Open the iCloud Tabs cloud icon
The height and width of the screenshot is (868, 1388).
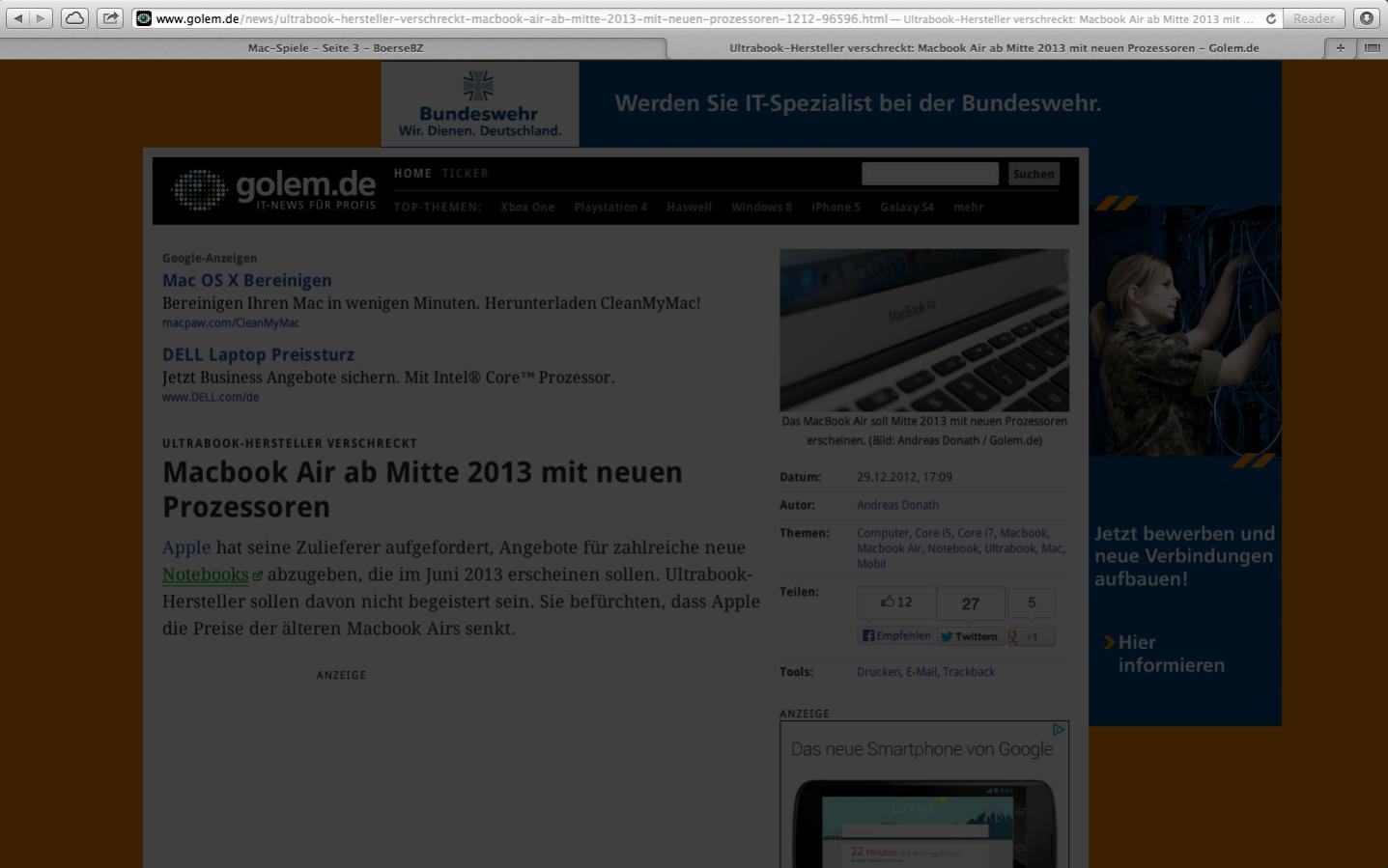click(x=75, y=18)
